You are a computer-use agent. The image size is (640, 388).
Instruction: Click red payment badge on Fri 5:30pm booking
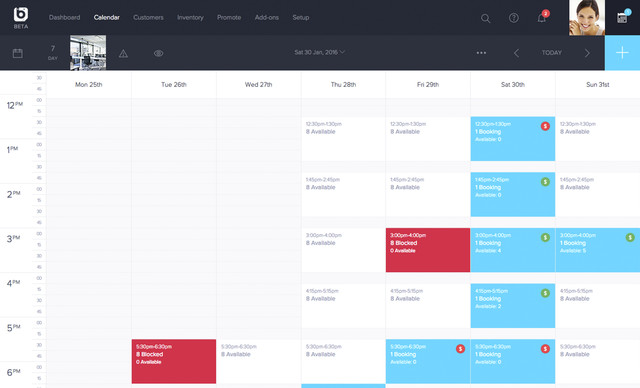(460, 349)
